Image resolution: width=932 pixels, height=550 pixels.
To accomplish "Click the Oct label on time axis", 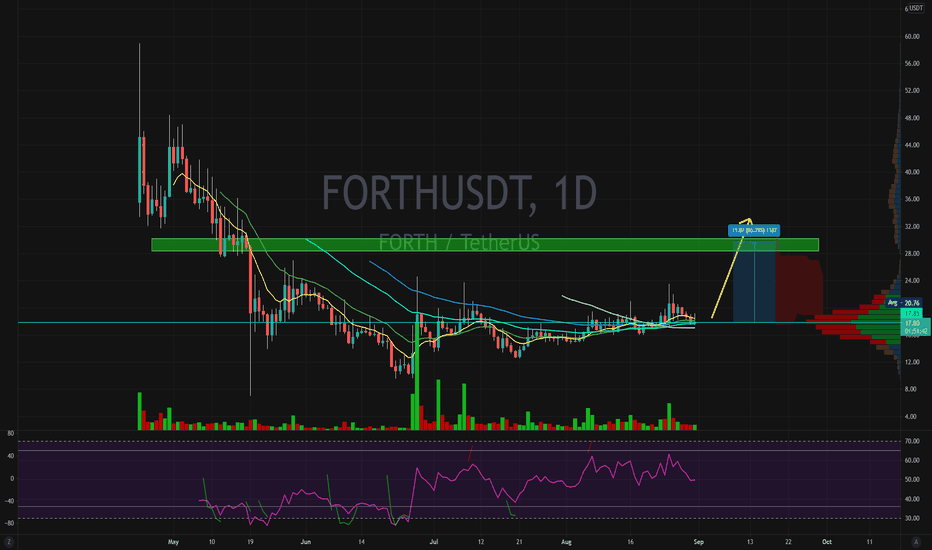I will click(826, 542).
